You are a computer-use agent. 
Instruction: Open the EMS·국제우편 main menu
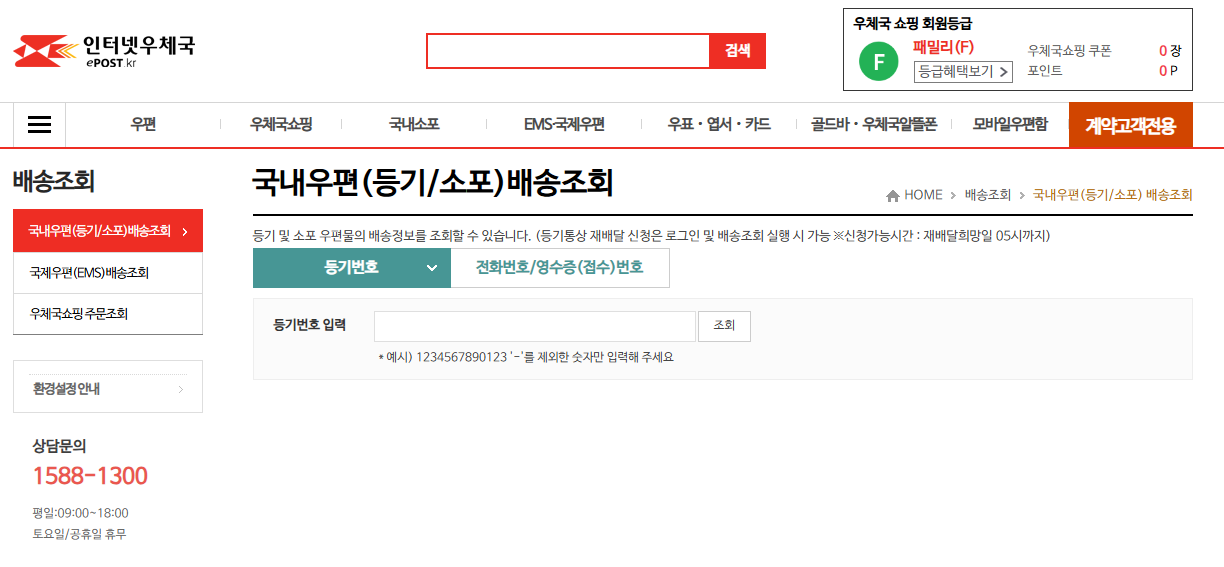click(x=564, y=125)
